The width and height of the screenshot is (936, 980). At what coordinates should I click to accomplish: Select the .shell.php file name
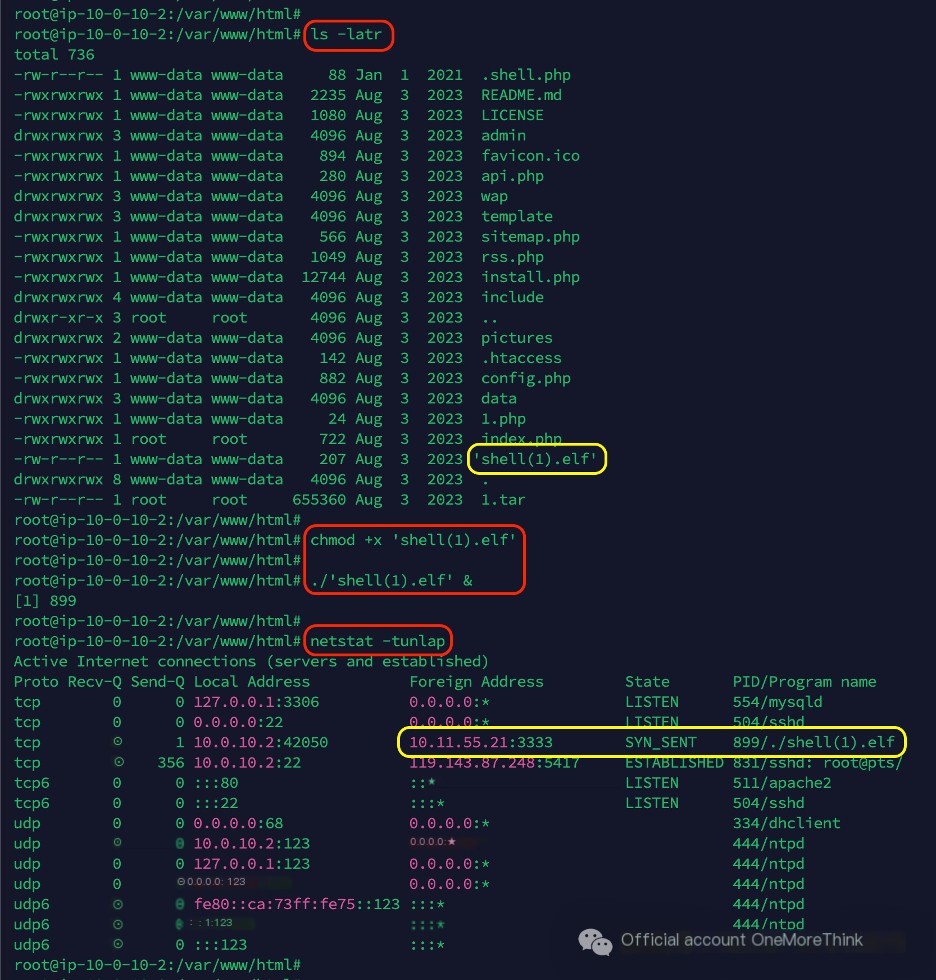(526, 75)
